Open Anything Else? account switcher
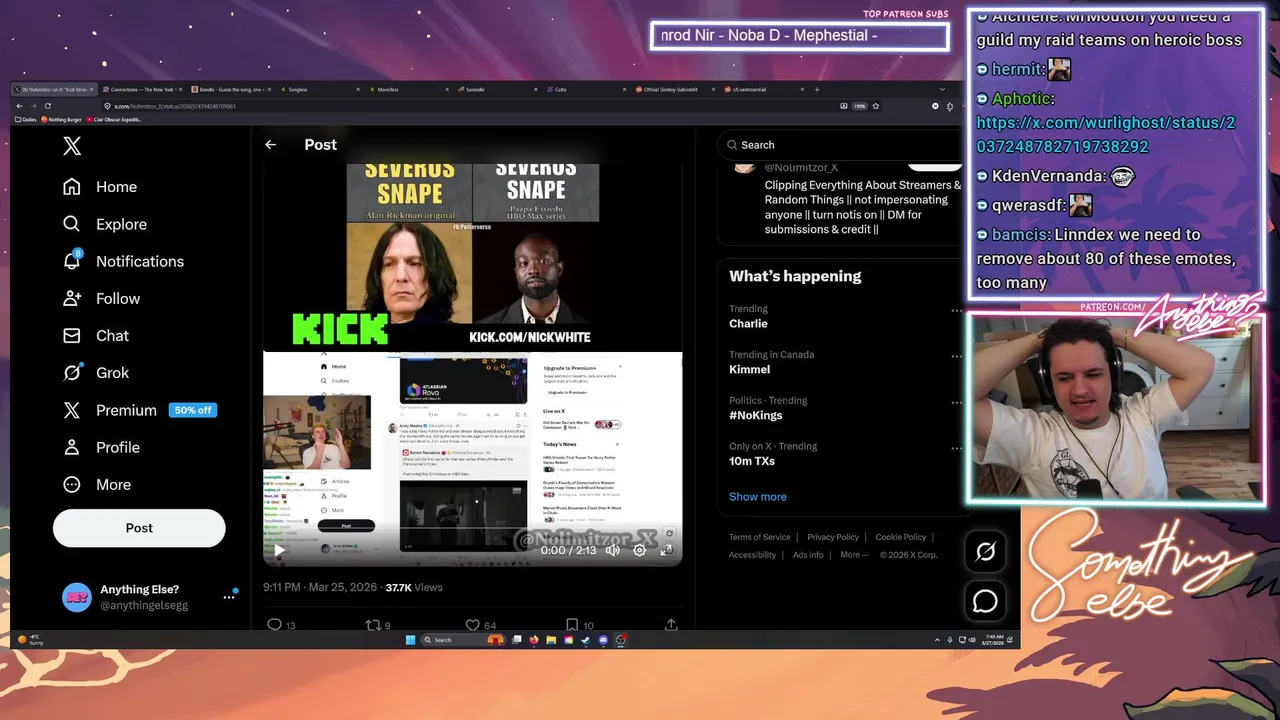 tap(150, 597)
